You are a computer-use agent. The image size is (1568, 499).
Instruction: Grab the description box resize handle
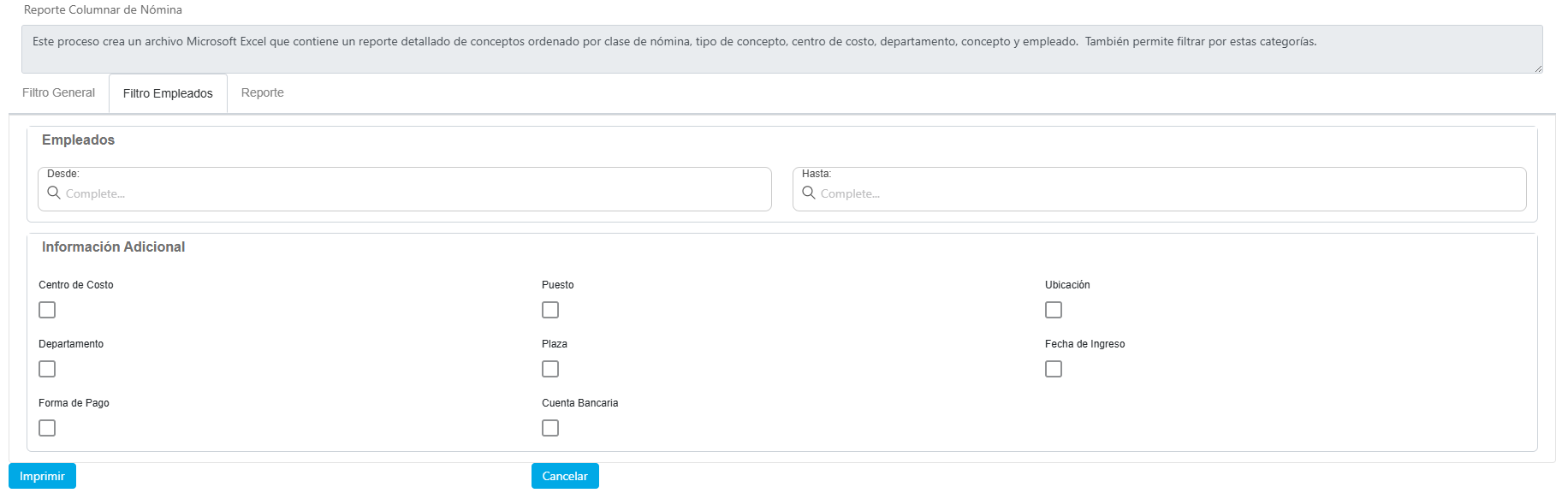click(x=1538, y=68)
